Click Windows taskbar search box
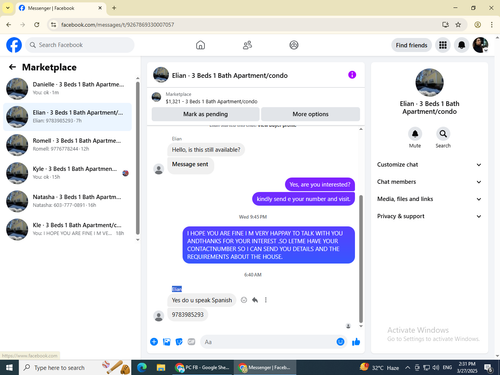Viewport: 500px width, 375px height. (75, 368)
